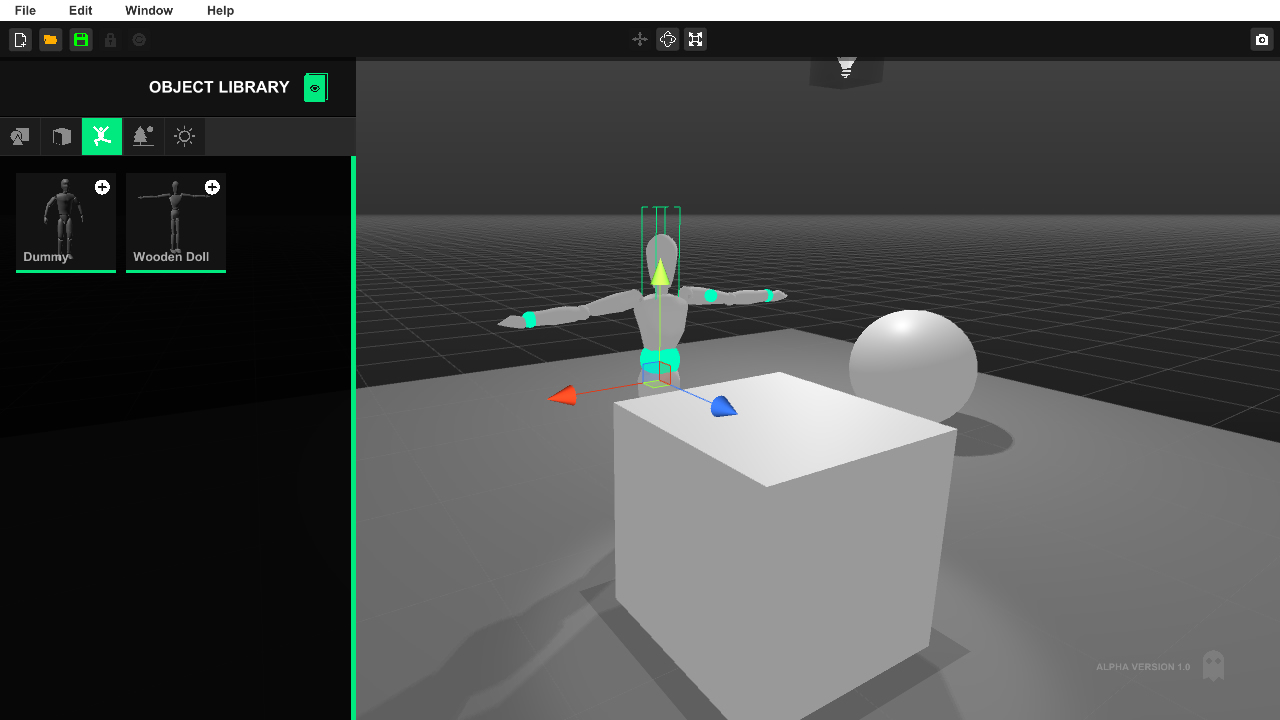Open an existing scene file
This screenshot has height=720, width=1280.
[x=50, y=39]
